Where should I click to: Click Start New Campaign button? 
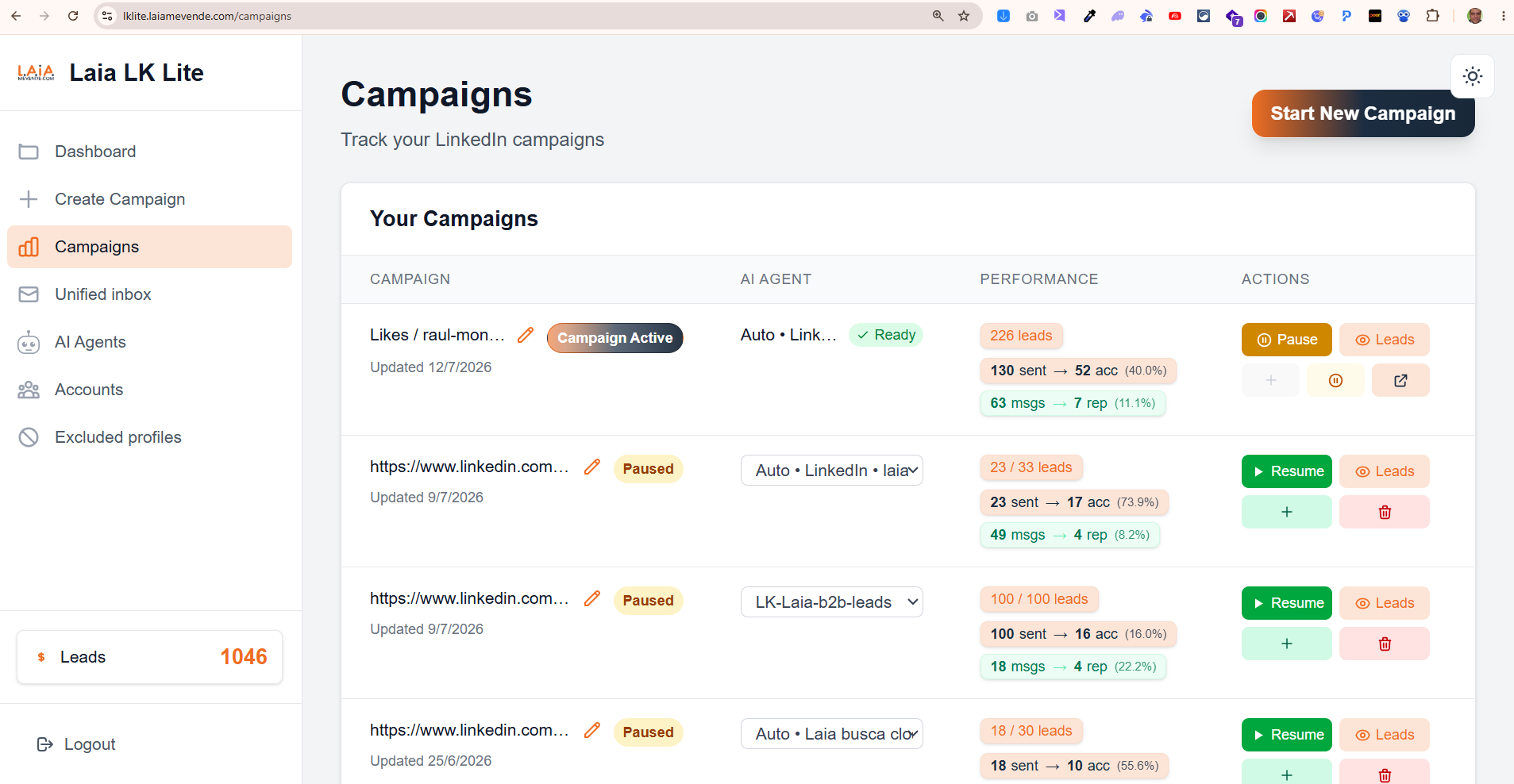pos(1363,113)
